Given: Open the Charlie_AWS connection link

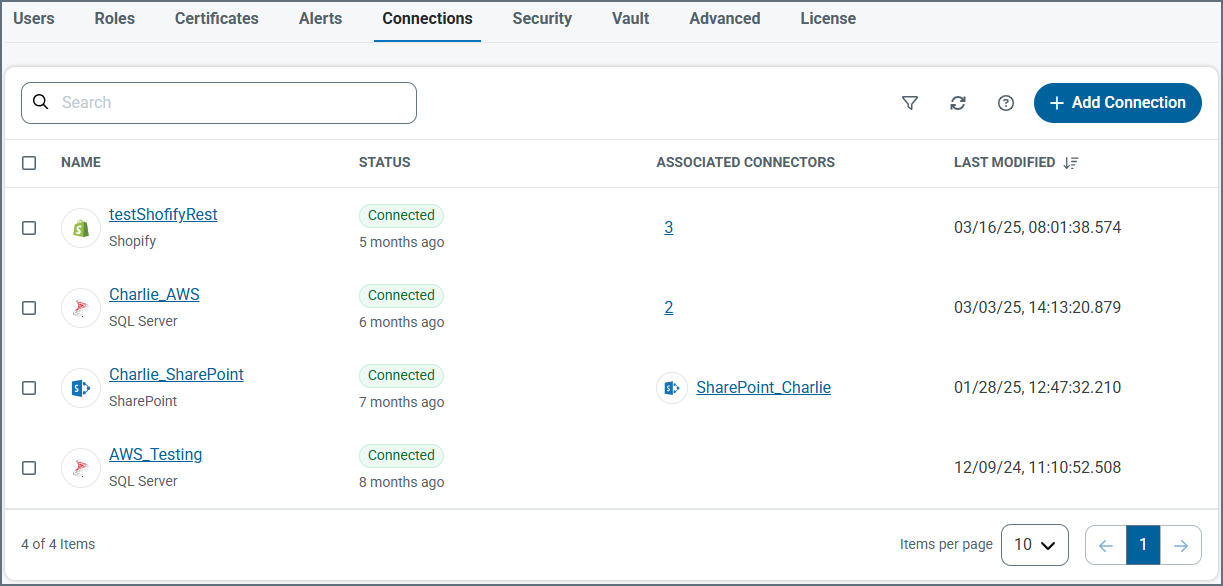Looking at the screenshot, I should coord(154,295).
